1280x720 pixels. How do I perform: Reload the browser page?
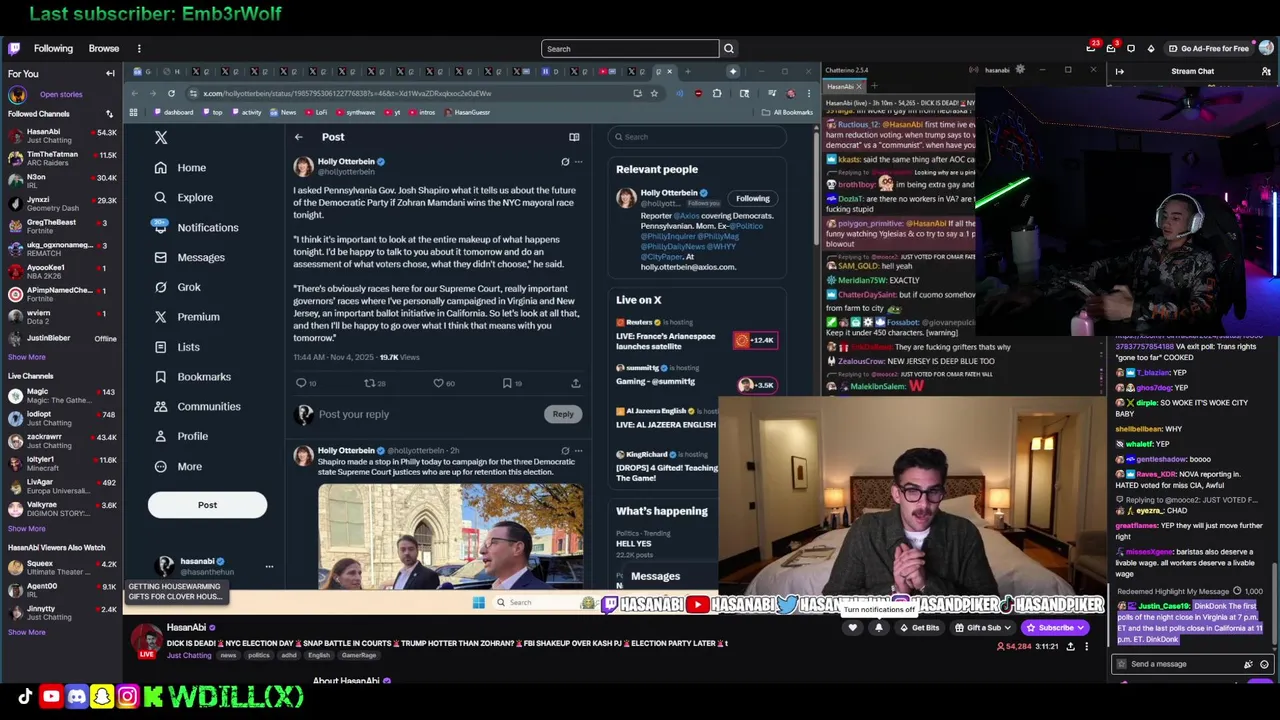171,93
